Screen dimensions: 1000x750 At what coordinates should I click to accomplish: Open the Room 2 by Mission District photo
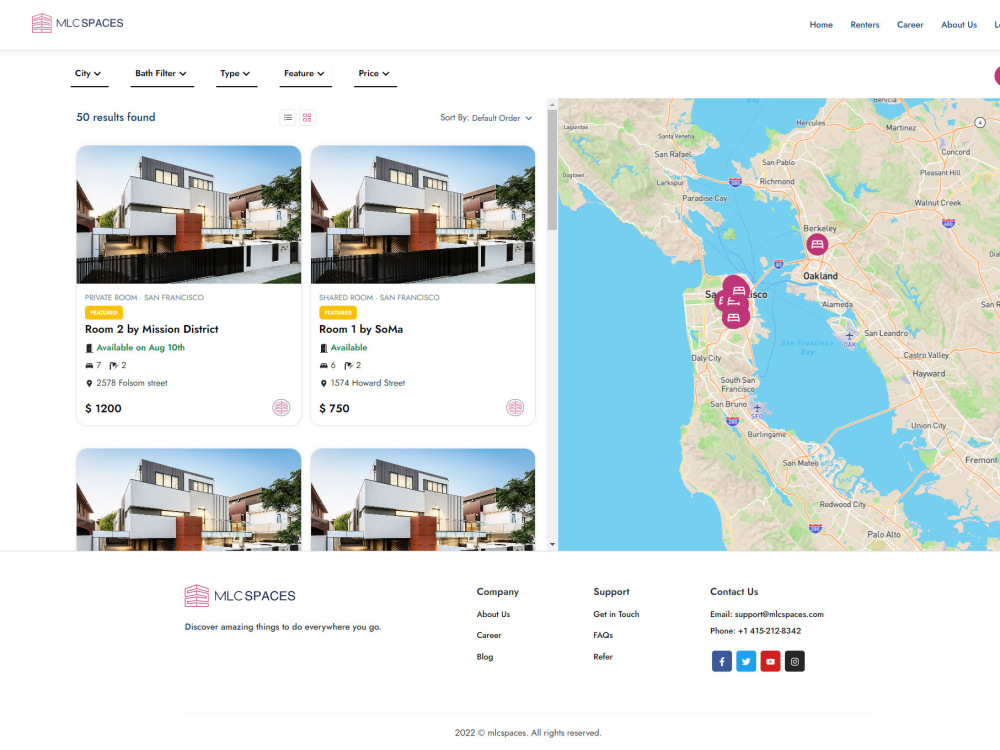click(189, 214)
